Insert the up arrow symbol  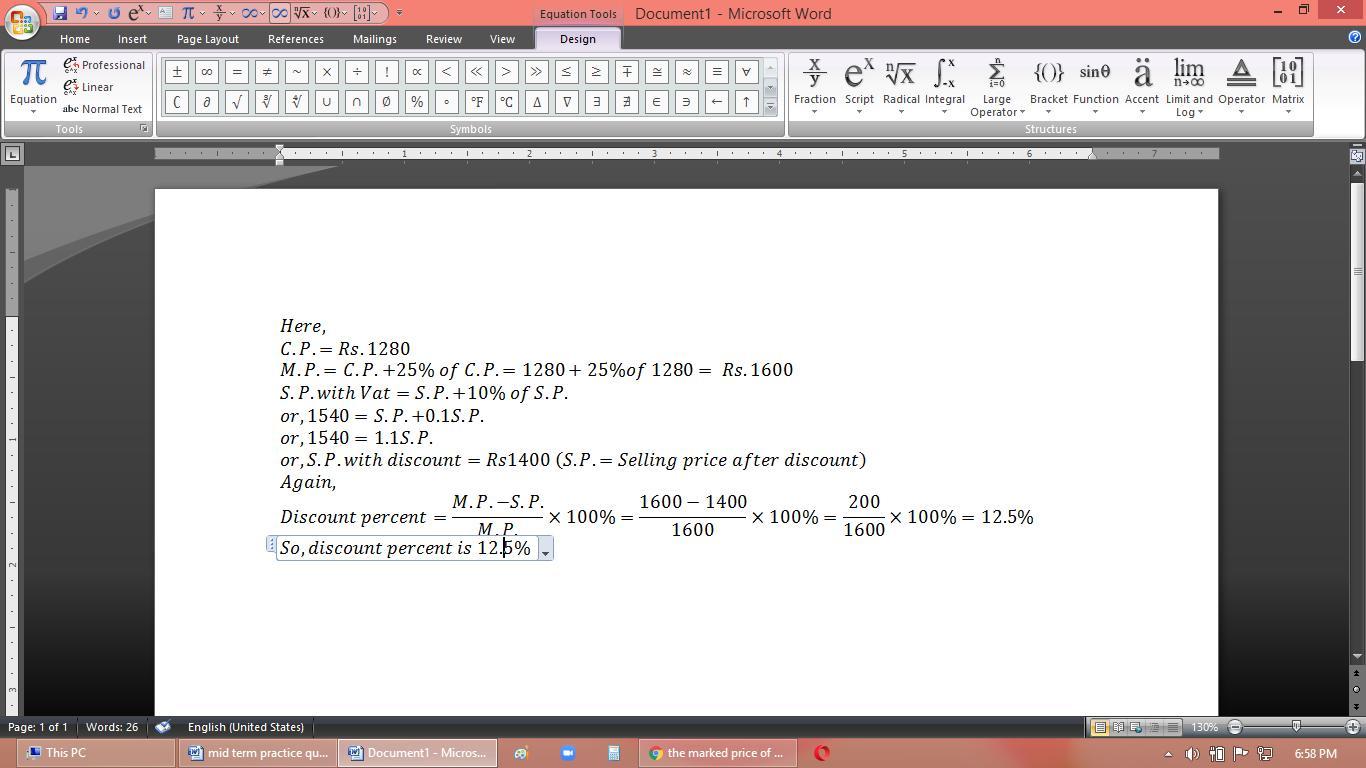point(746,102)
